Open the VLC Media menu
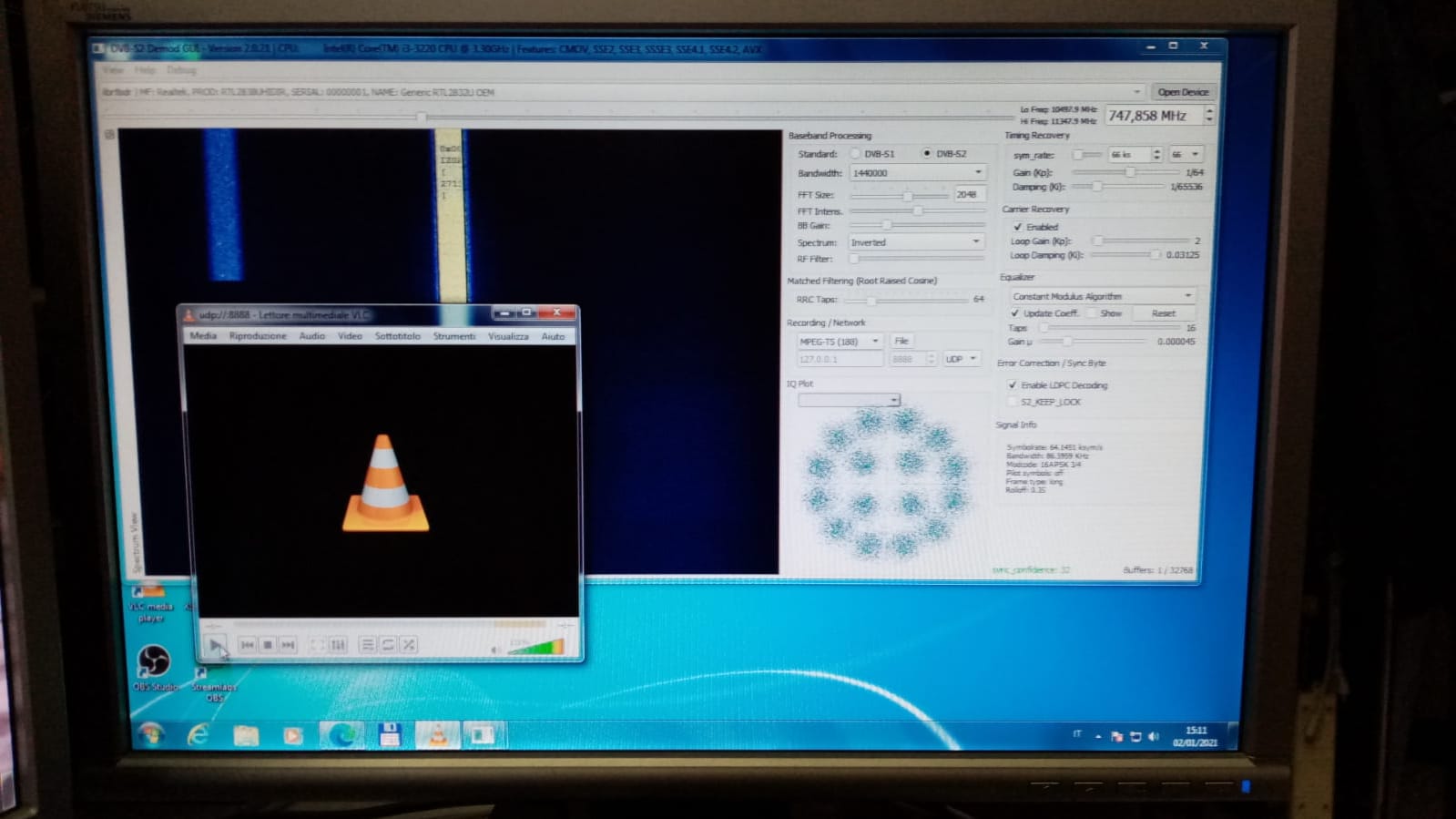Viewport: 1456px width, 819px height. [203, 336]
